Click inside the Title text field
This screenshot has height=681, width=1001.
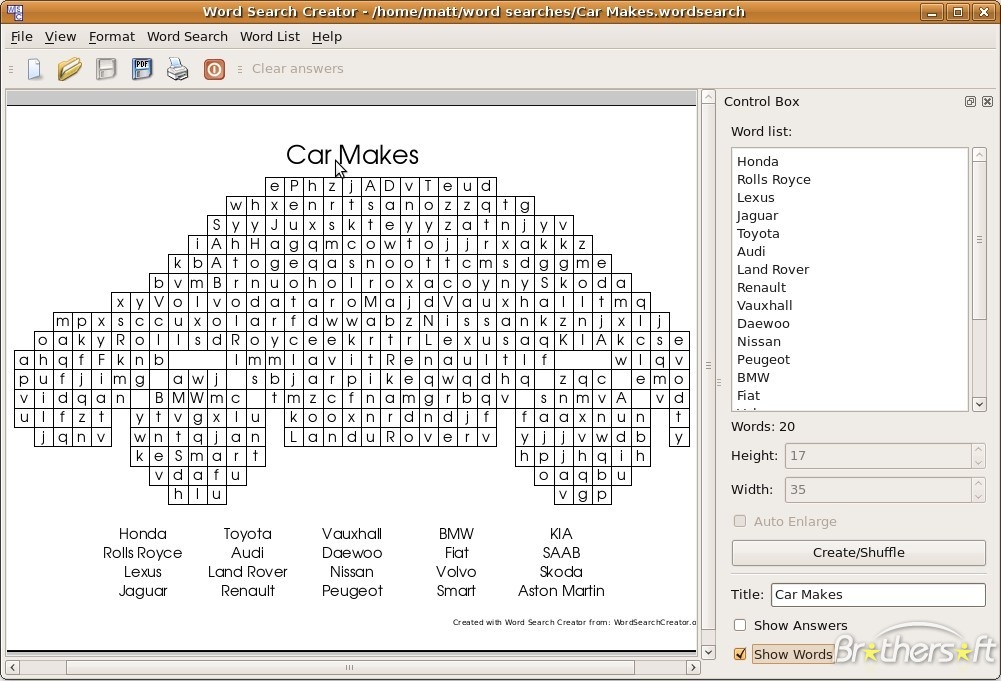pyautogui.click(x=878, y=594)
